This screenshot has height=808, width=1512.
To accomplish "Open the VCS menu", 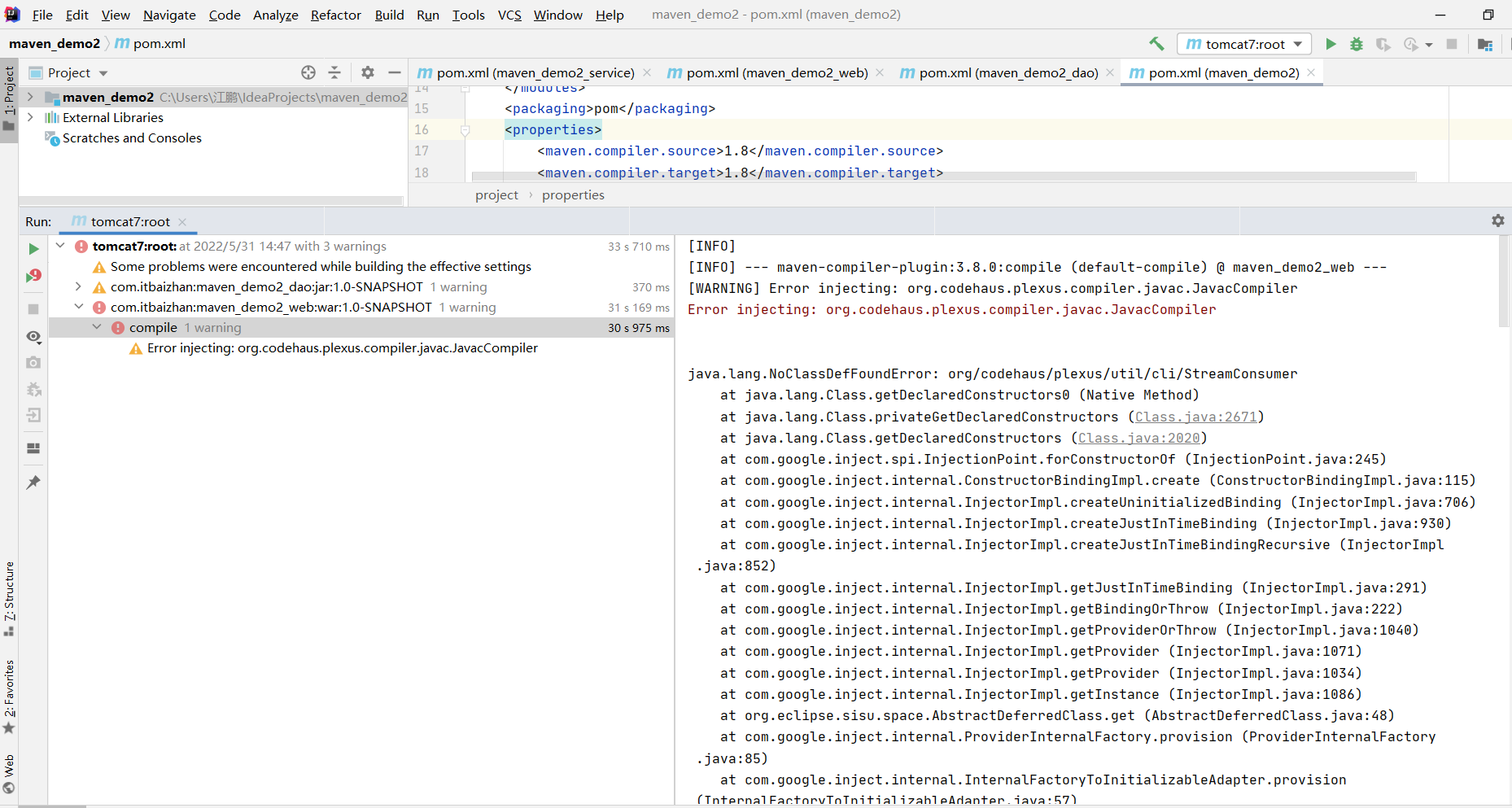I will [x=509, y=15].
